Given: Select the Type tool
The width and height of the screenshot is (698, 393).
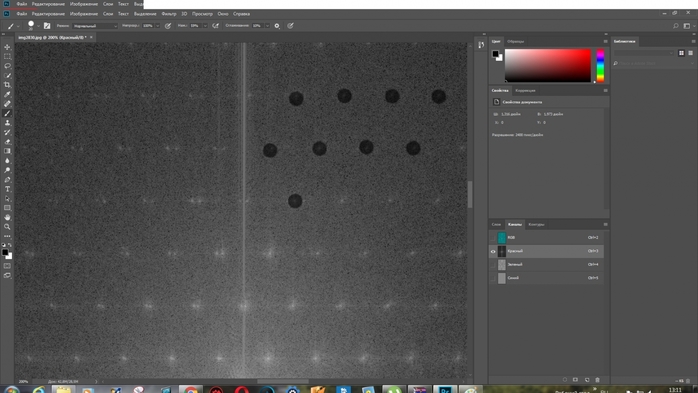Looking at the screenshot, I should pyautogui.click(x=7, y=189).
